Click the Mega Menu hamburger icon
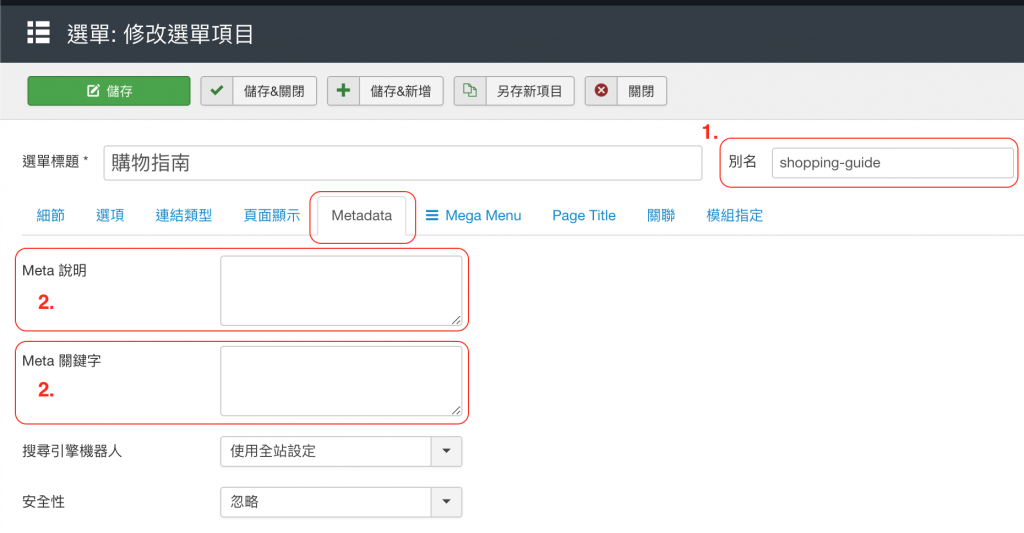 click(432, 215)
